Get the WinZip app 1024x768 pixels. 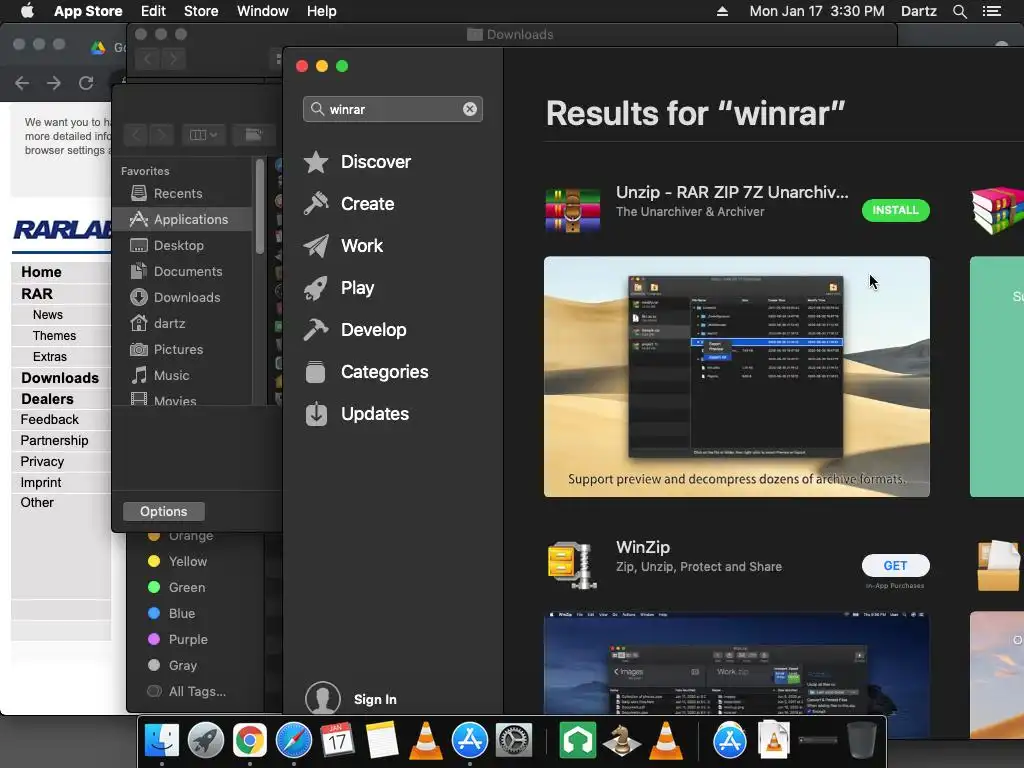point(895,566)
